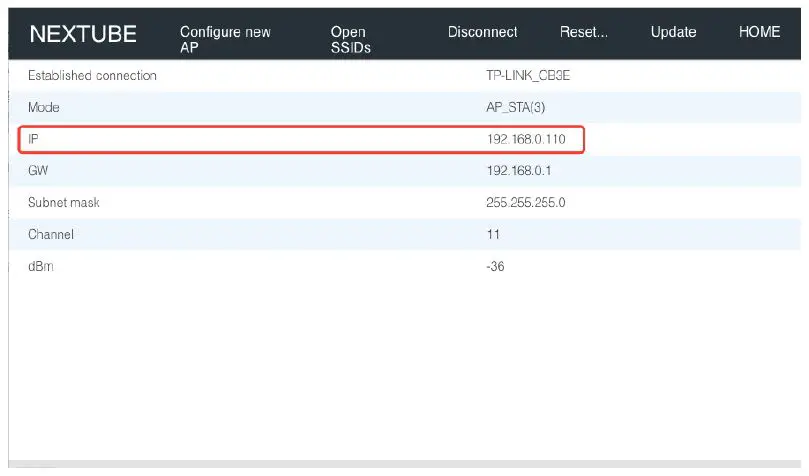The width and height of the screenshot is (809, 476).
Task: Select the Reset... menu item
Action: 584,32
